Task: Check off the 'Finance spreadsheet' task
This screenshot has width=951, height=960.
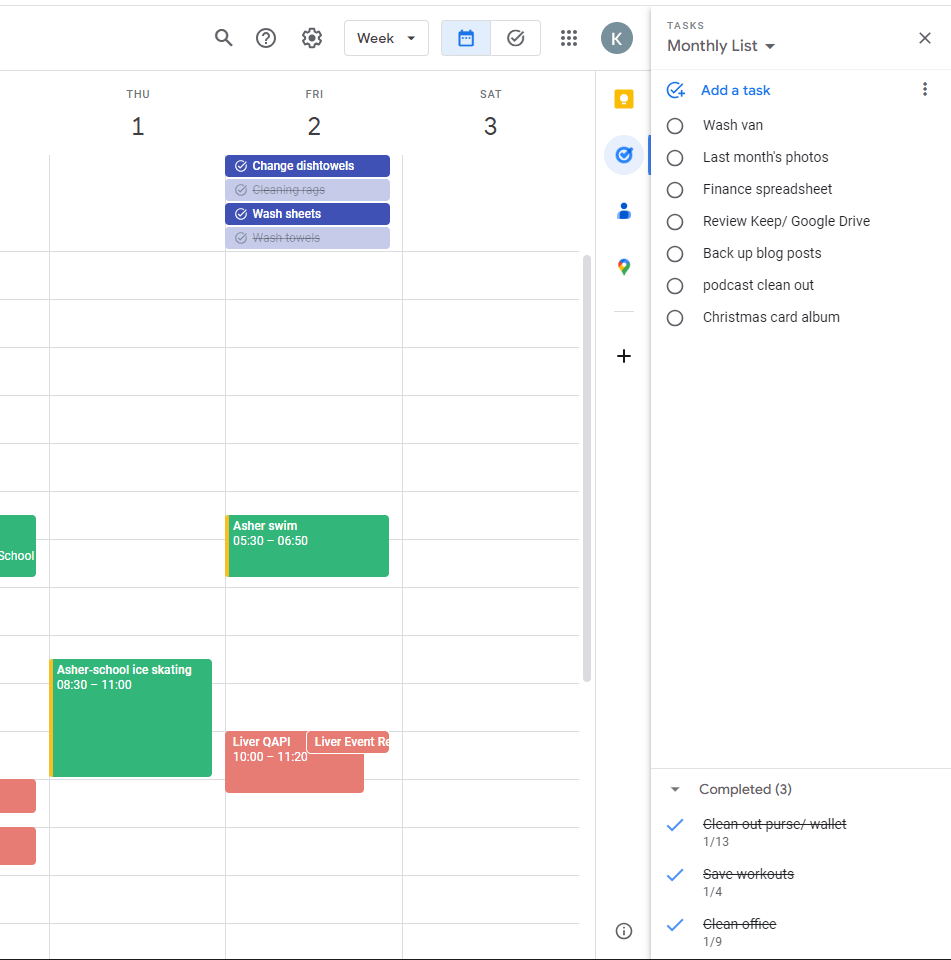Action: (675, 190)
